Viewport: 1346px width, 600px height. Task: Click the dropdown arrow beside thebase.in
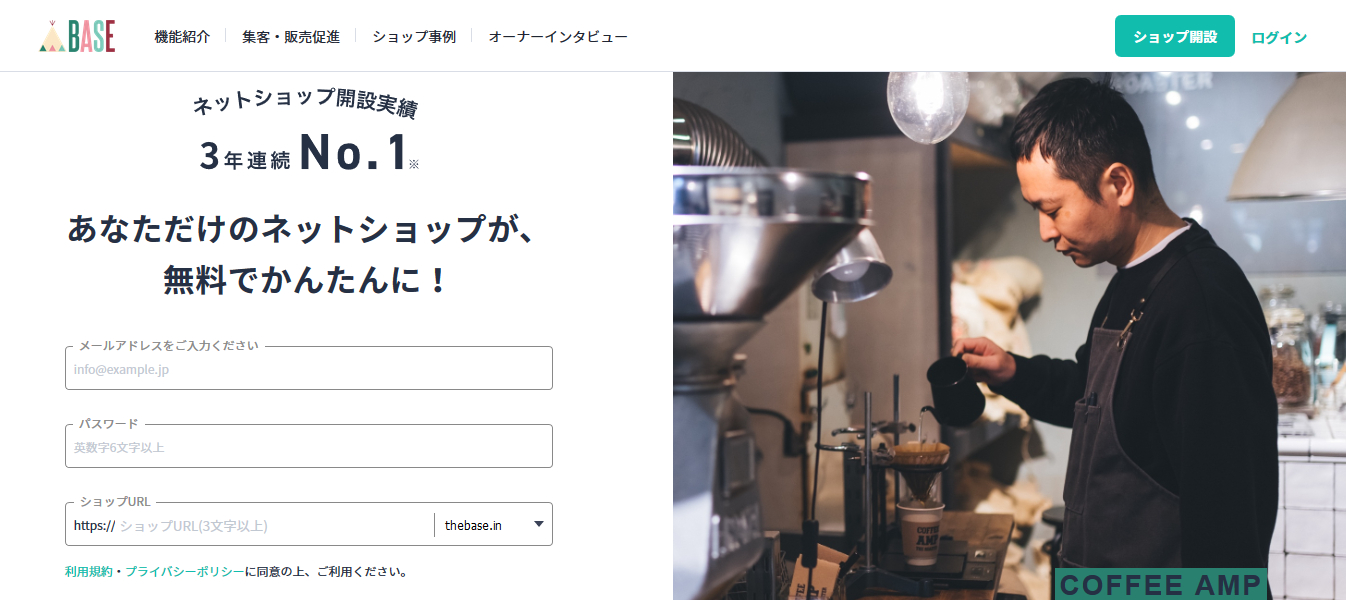(x=539, y=524)
